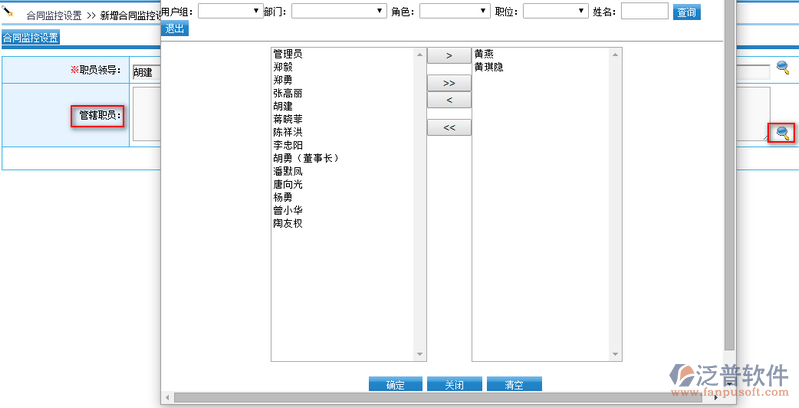Select 管理员 in the left list
This screenshot has width=799, height=408.
[x=289, y=54]
